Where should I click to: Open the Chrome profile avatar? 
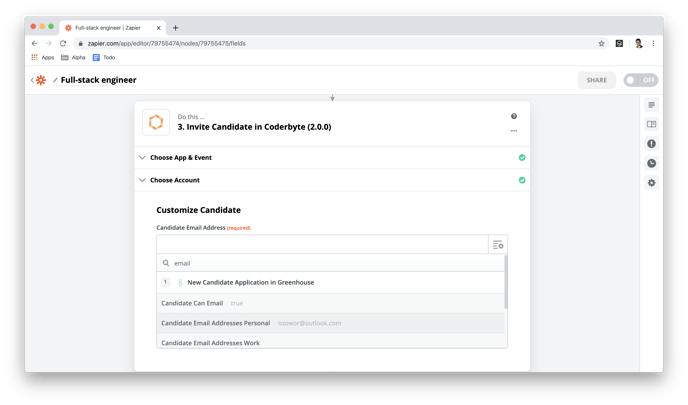[x=638, y=43]
